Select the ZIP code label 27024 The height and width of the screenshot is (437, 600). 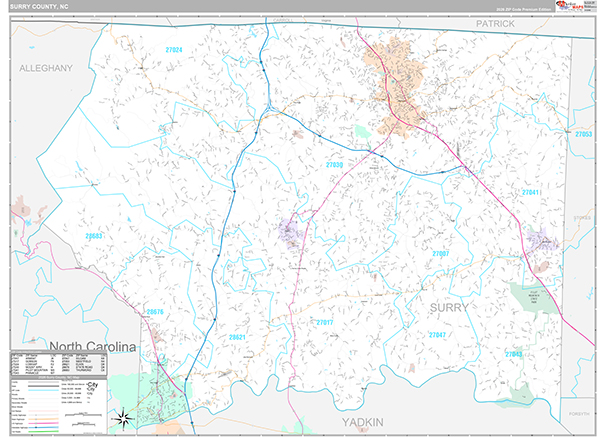(174, 50)
